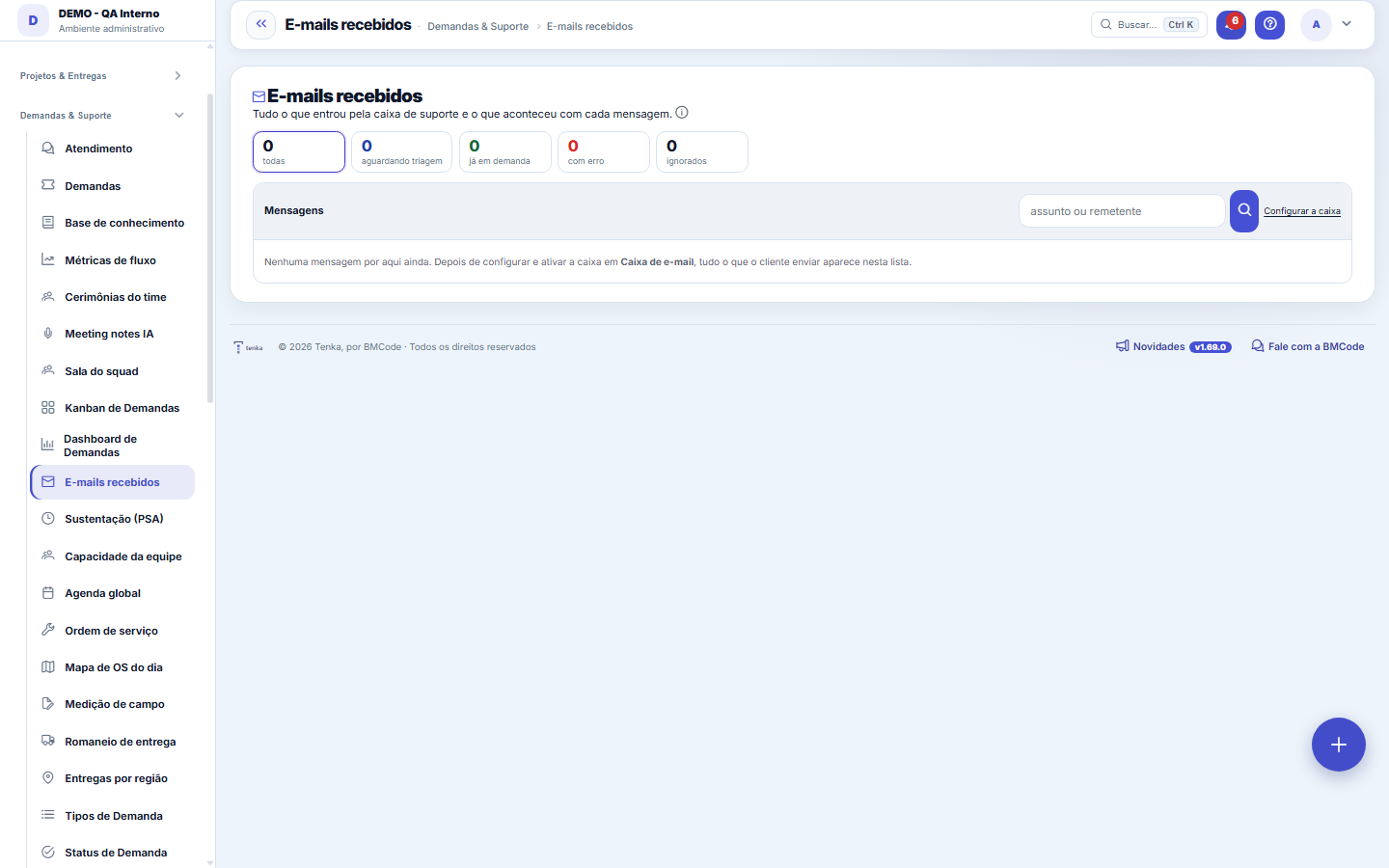1389x868 pixels.
Task: Click the info icon beside the description
Action: tap(682, 113)
